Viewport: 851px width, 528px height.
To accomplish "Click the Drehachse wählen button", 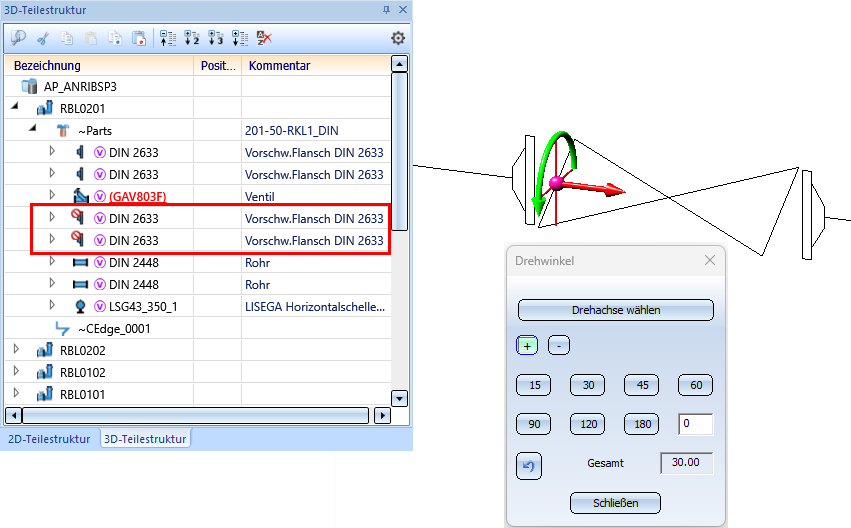I will (x=615, y=310).
